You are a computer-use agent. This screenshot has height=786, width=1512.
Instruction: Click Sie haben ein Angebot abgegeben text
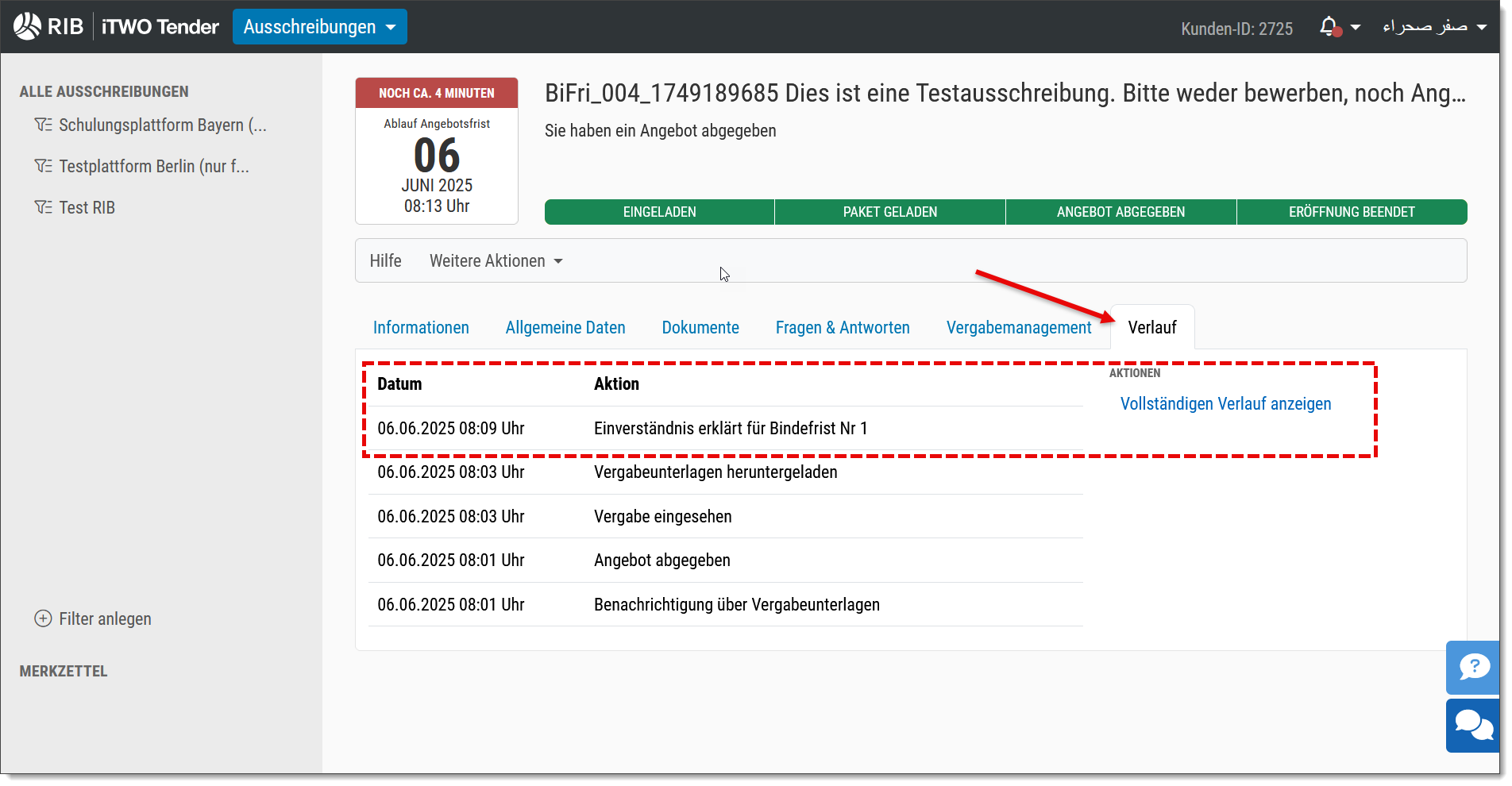(661, 131)
